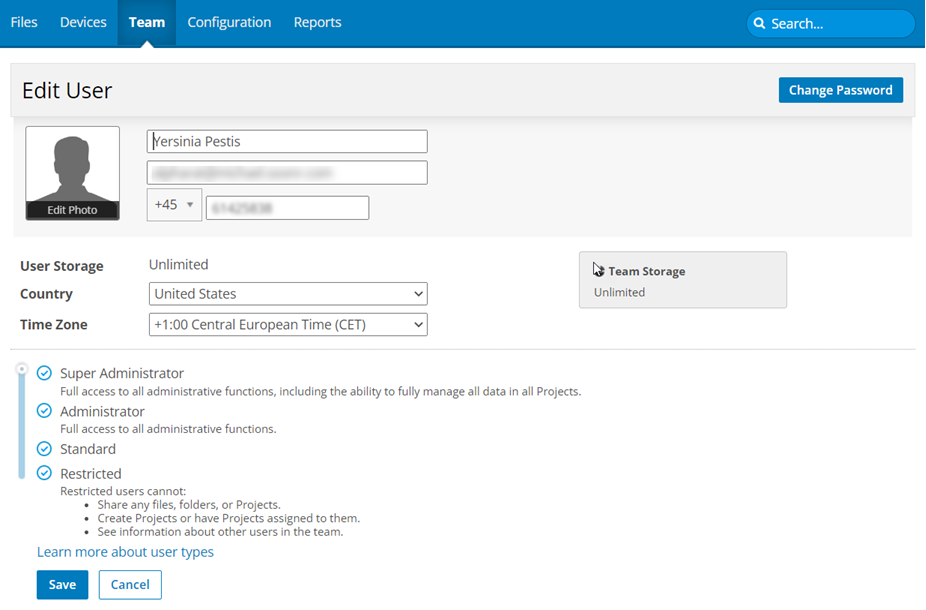The height and width of the screenshot is (610, 926).
Task: Choose the Standard user type
Action: click(x=44, y=449)
